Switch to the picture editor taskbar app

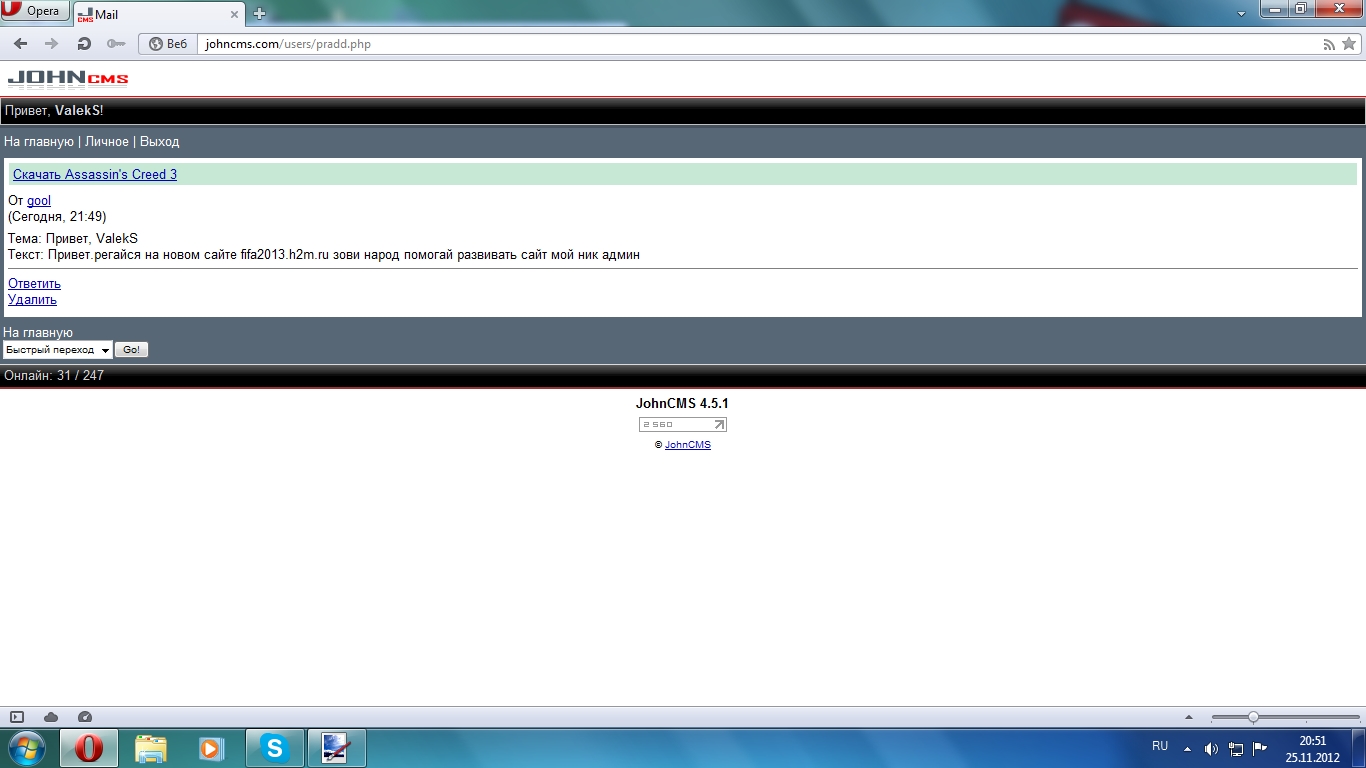tap(336, 748)
